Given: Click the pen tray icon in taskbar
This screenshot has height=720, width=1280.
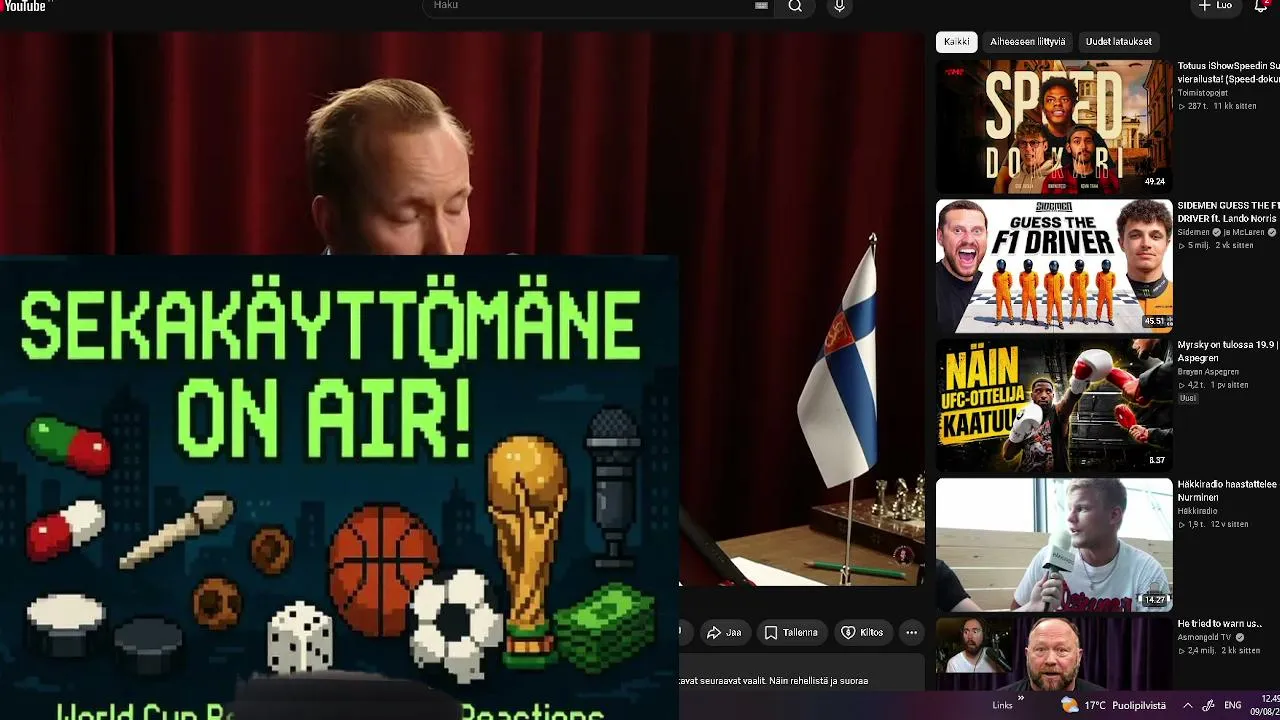Looking at the screenshot, I should click(1208, 705).
